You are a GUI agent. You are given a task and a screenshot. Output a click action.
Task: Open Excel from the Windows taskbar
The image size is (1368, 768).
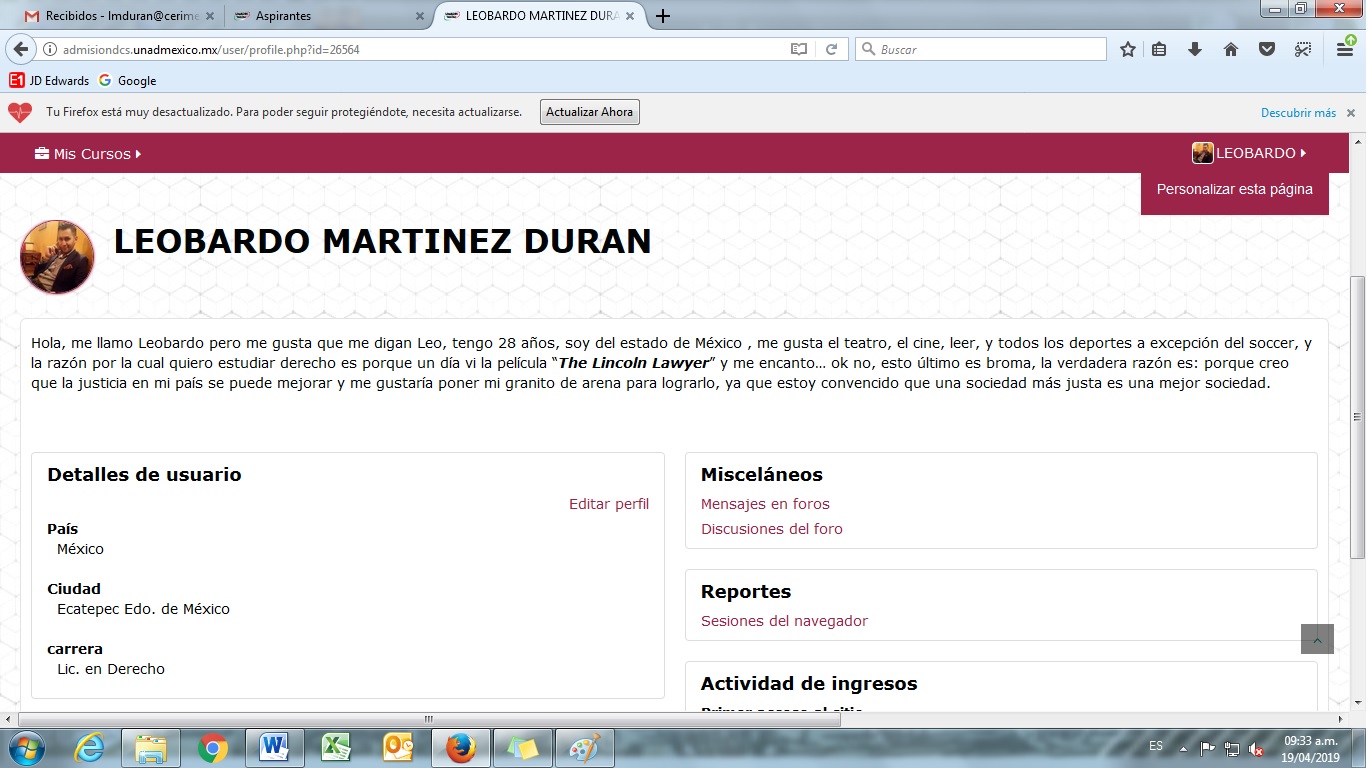tap(336, 747)
